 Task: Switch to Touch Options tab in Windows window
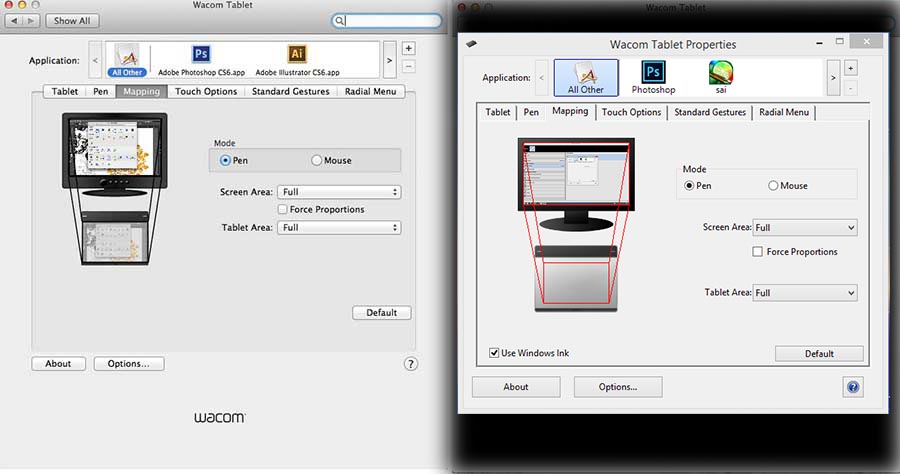tap(631, 112)
